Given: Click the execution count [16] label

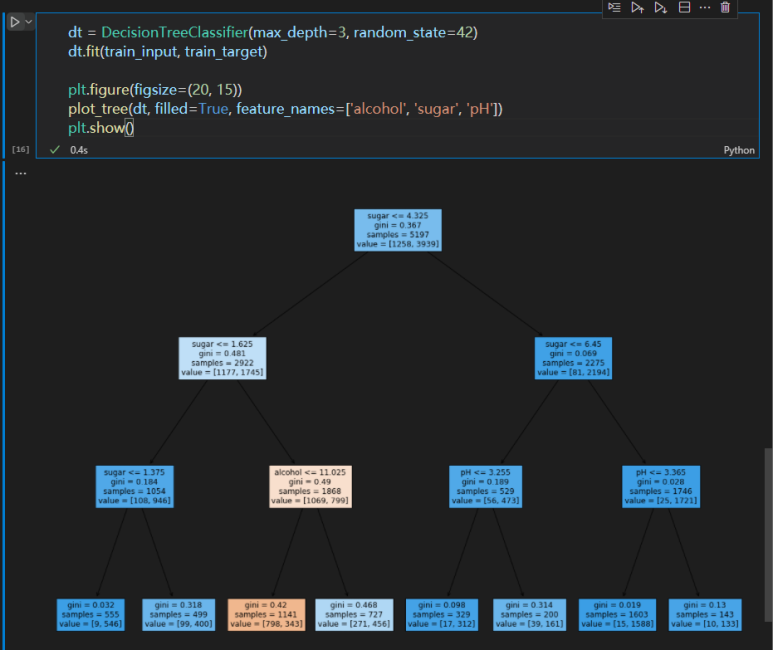Looking at the screenshot, I should [x=21, y=149].
